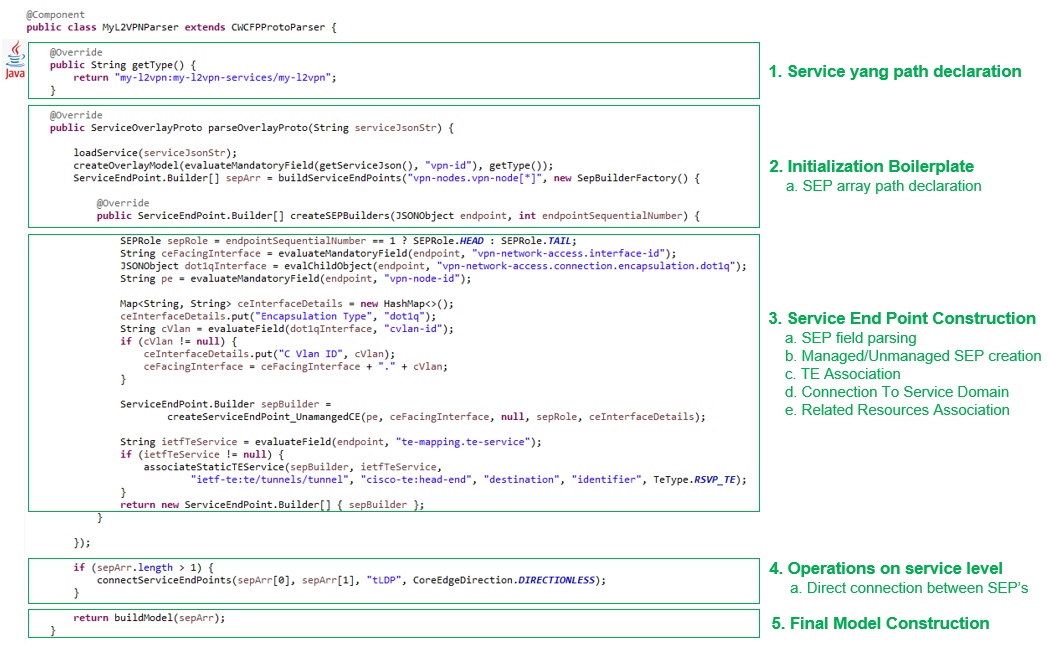The width and height of the screenshot is (1049, 645).
Task: Click the createServiceEndPoint_UnamangedCE call
Action: 436,417
